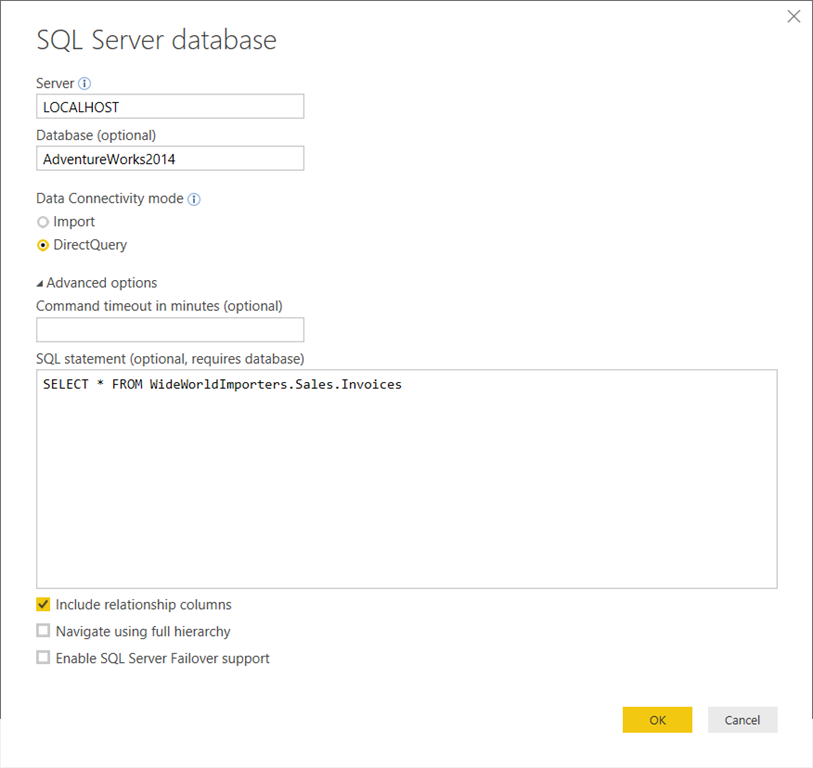Select the DirectQuery radio button
Image resolution: width=813 pixels, height=768 pixels.
point(43,245)
